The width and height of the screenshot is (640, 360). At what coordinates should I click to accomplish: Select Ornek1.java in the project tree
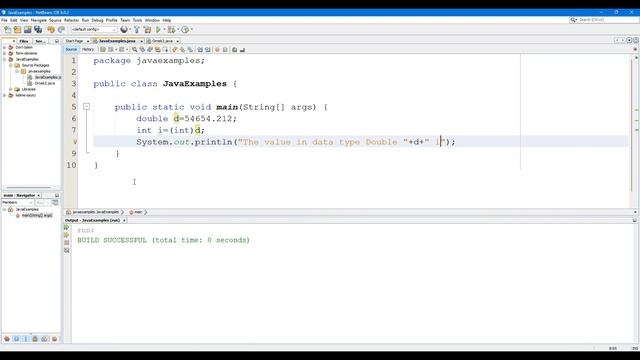[x=41, y=83]
